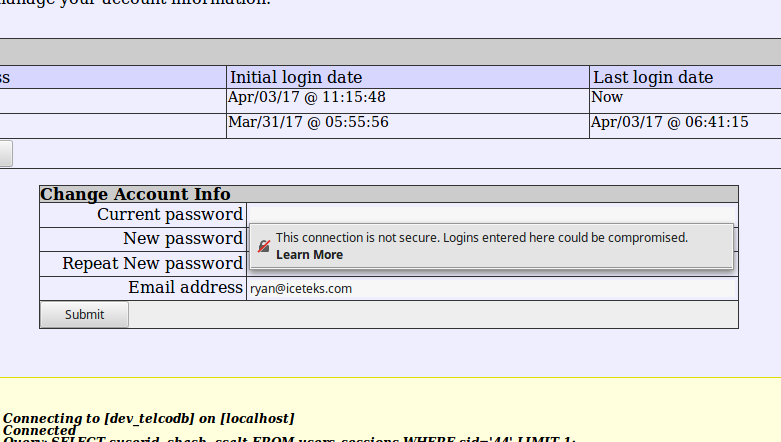The width and height of the screenshot is (781, 442).
Task: Click the 'Change Account Info' heading
Action: (x=135, y=194)
